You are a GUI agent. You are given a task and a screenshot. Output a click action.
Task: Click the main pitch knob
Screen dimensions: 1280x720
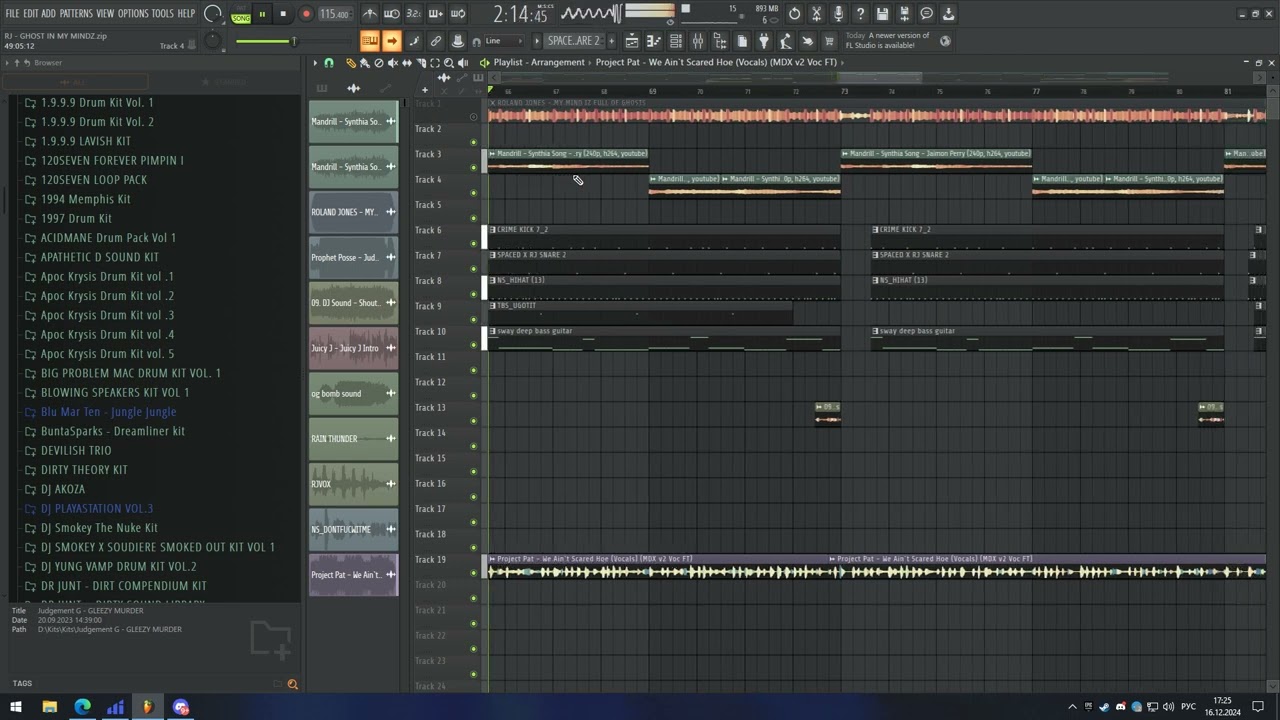[212, 41]
